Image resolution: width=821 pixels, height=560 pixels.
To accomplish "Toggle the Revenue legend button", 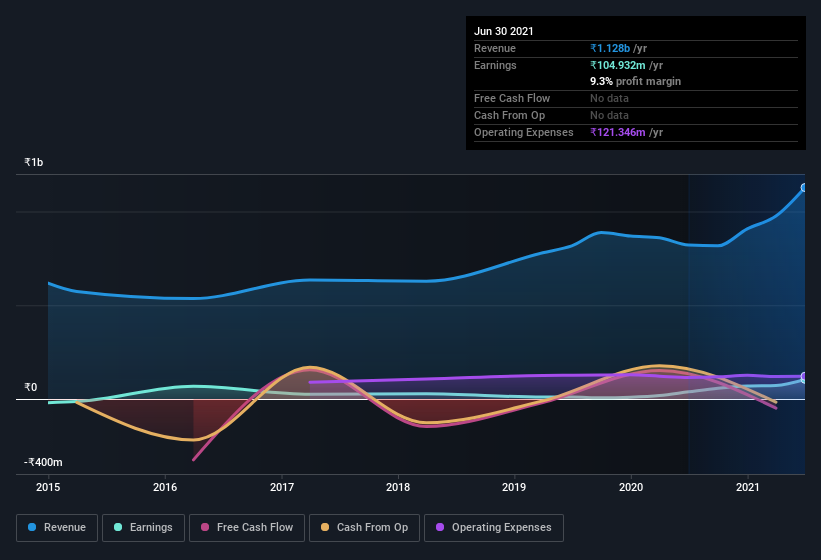I will (57, 528).
